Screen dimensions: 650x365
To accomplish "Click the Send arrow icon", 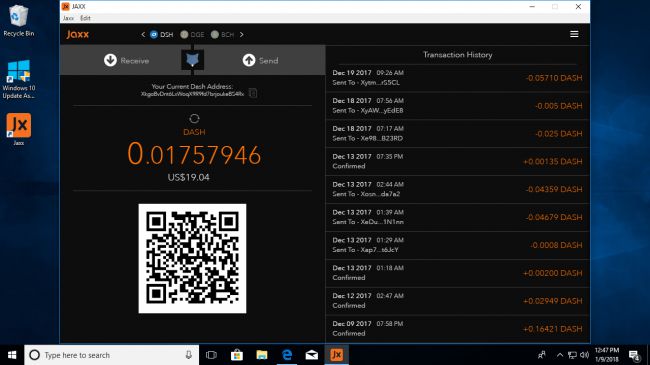I will click(249, 60).
